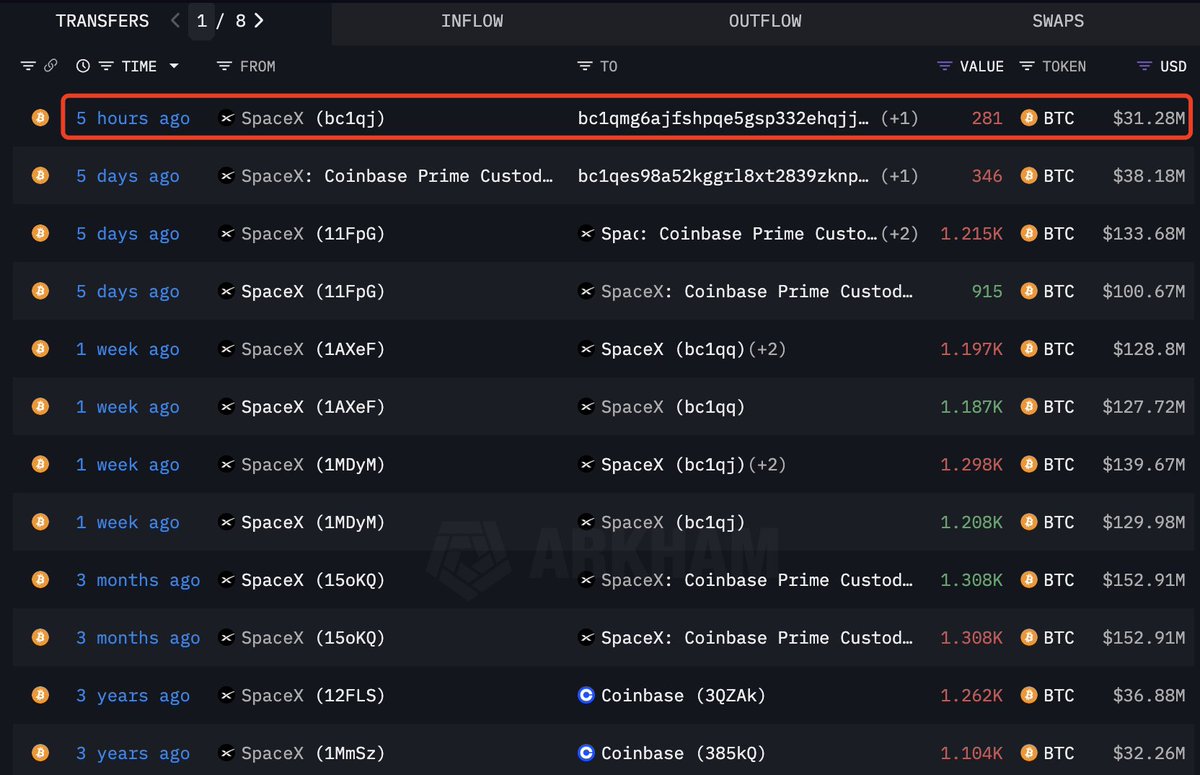Select the link filter icon
Image resolution: width=1200 pixels, height=775 pixels.
tap(49, 65)
